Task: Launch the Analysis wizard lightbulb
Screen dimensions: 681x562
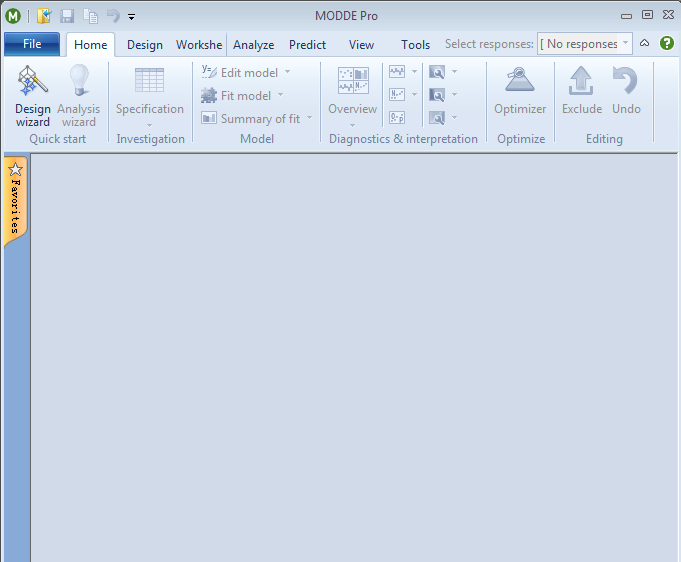Action: point(79,96)
